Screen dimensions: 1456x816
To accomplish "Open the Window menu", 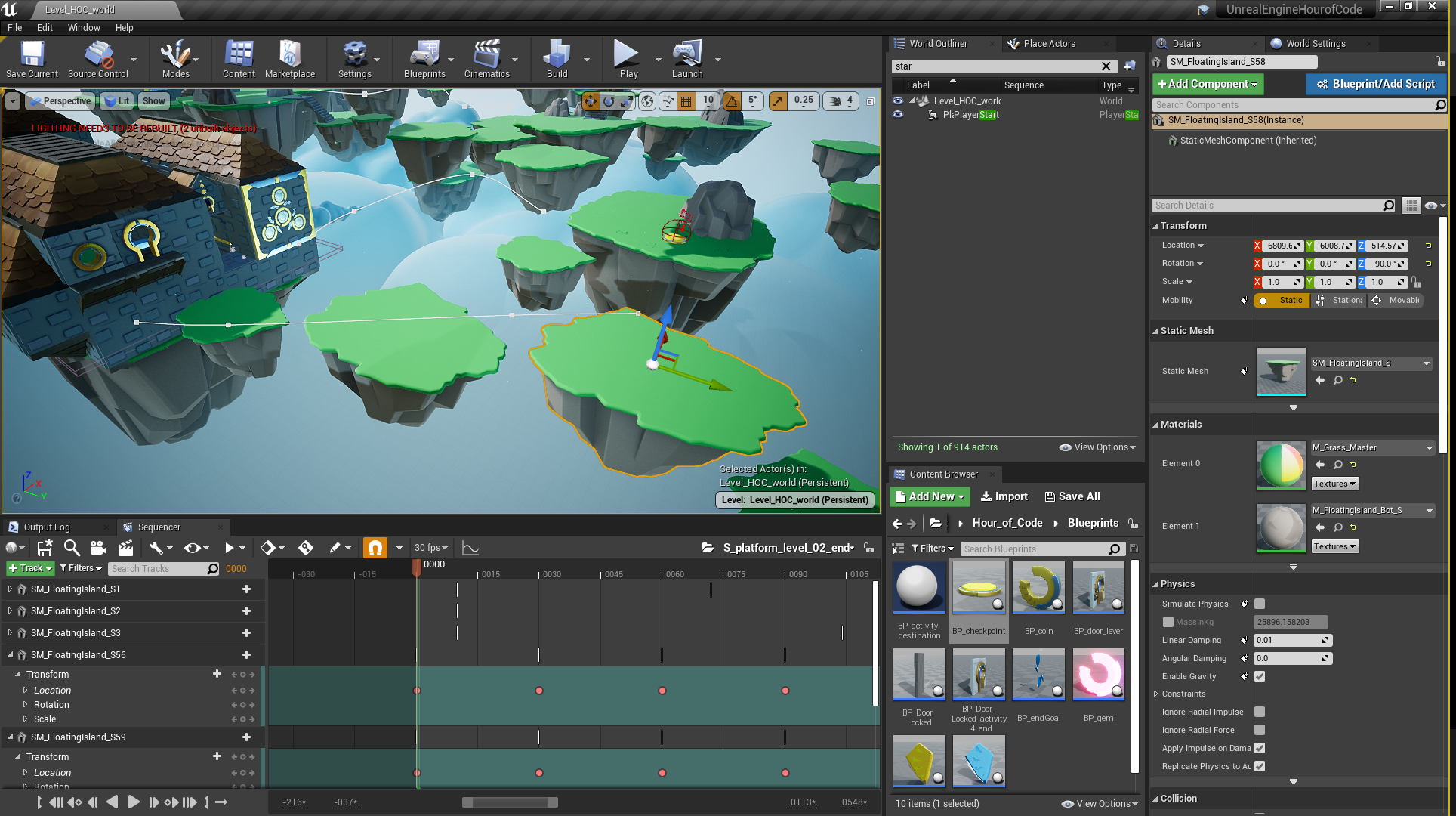I will coord(83,27).
